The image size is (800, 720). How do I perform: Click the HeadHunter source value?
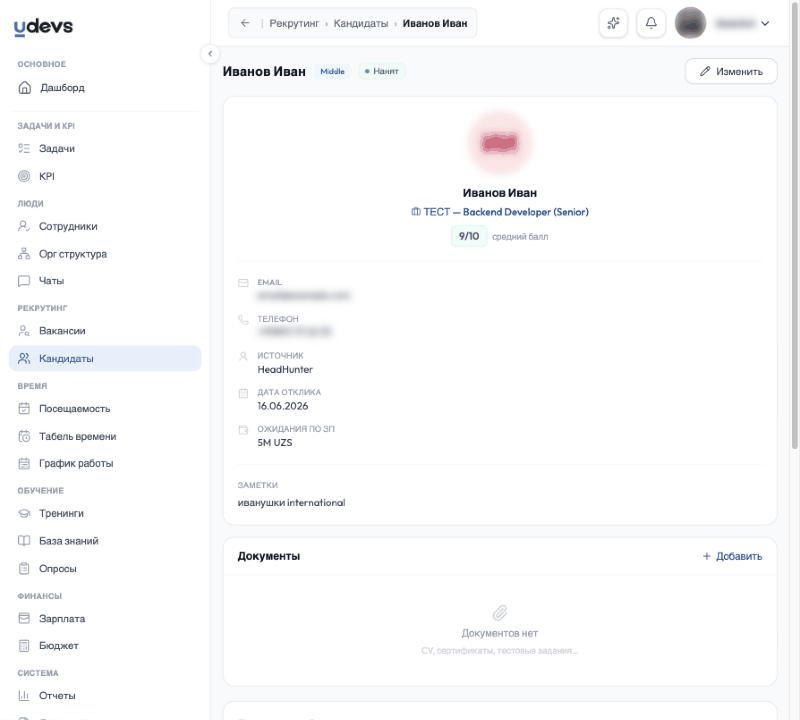pos(285,369)
